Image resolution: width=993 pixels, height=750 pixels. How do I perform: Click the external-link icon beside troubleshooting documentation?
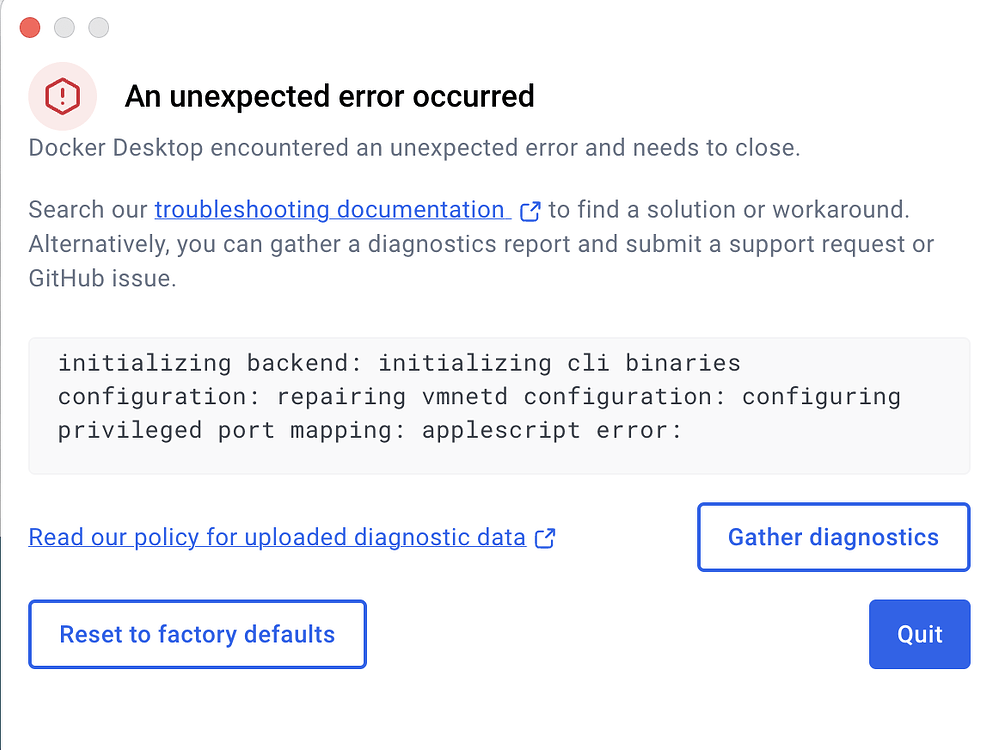point(530,211)
